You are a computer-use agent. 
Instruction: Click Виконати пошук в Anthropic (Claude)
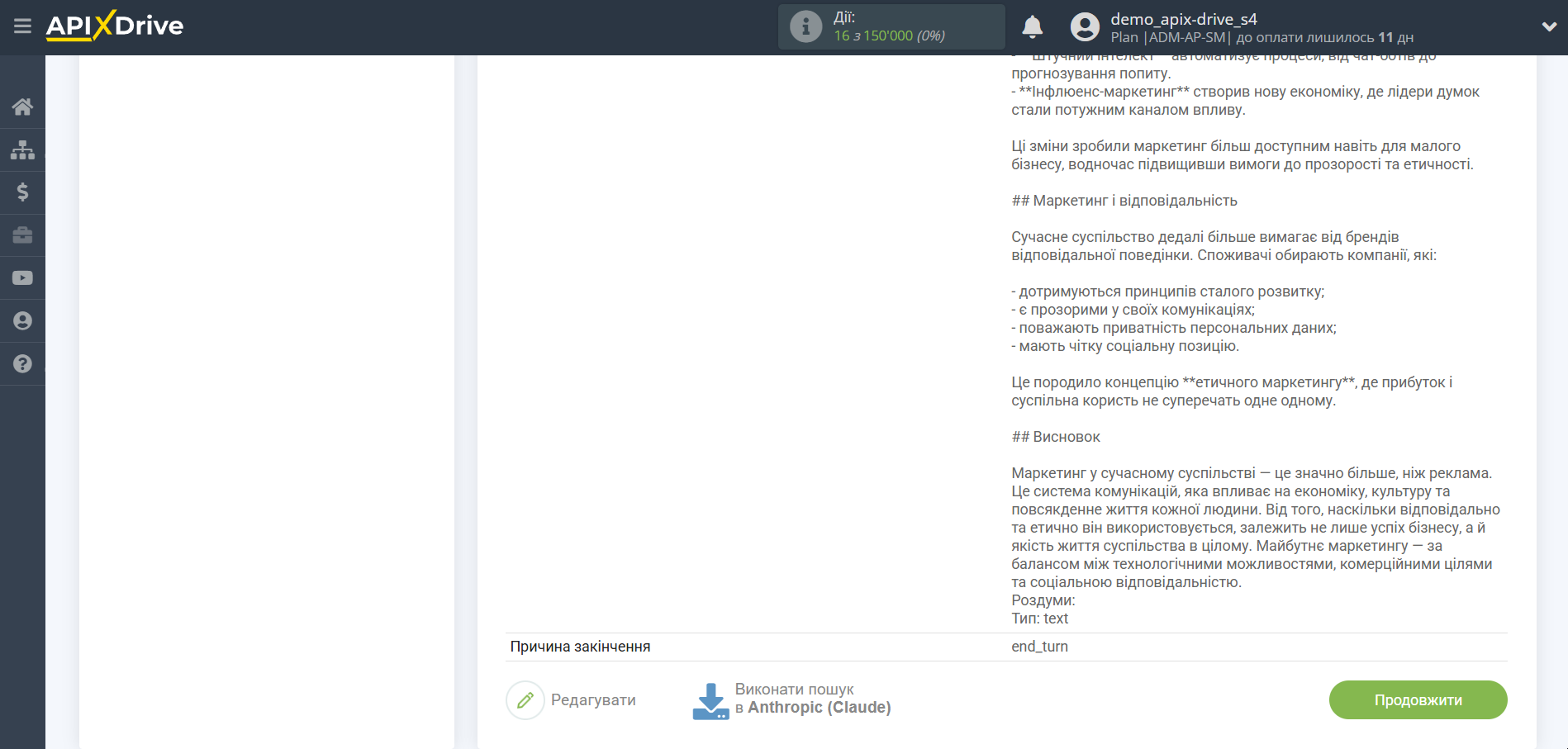tap(813, 699)
